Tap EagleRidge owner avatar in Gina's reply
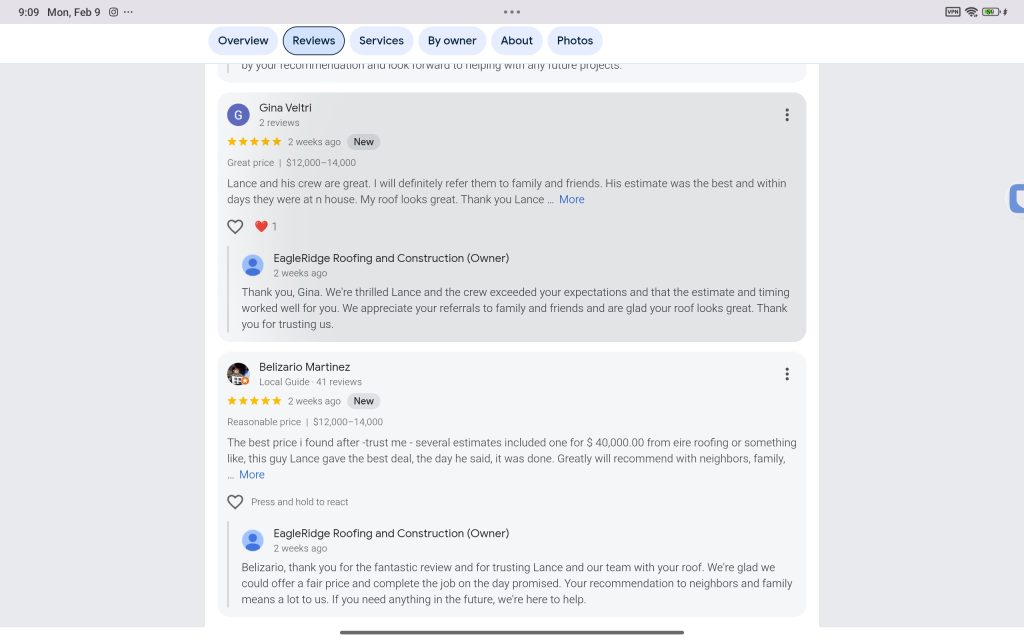The height and width of the screenshot is (640, 1024). 253,265
